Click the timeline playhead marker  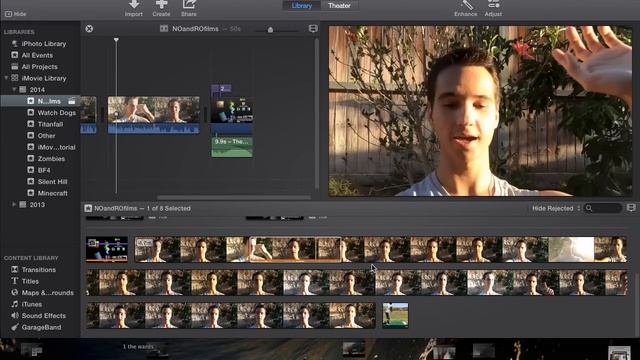116,40
